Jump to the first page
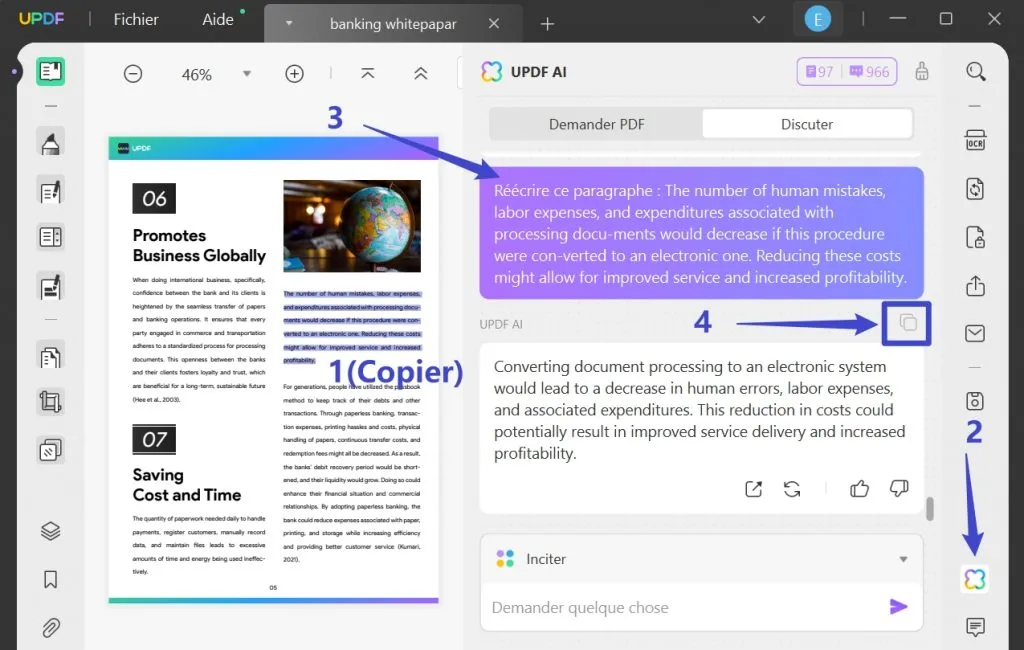 pos(368,73)
